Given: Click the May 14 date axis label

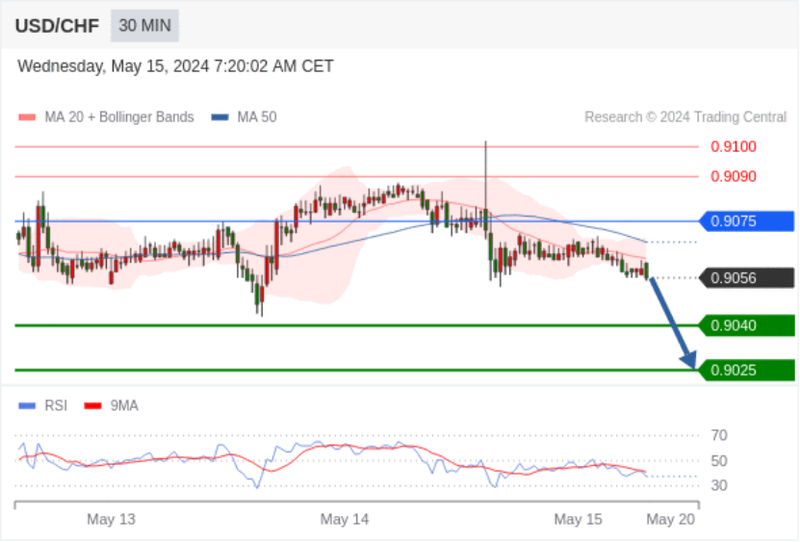Looking at the screenshot, I should pos(344,520).
